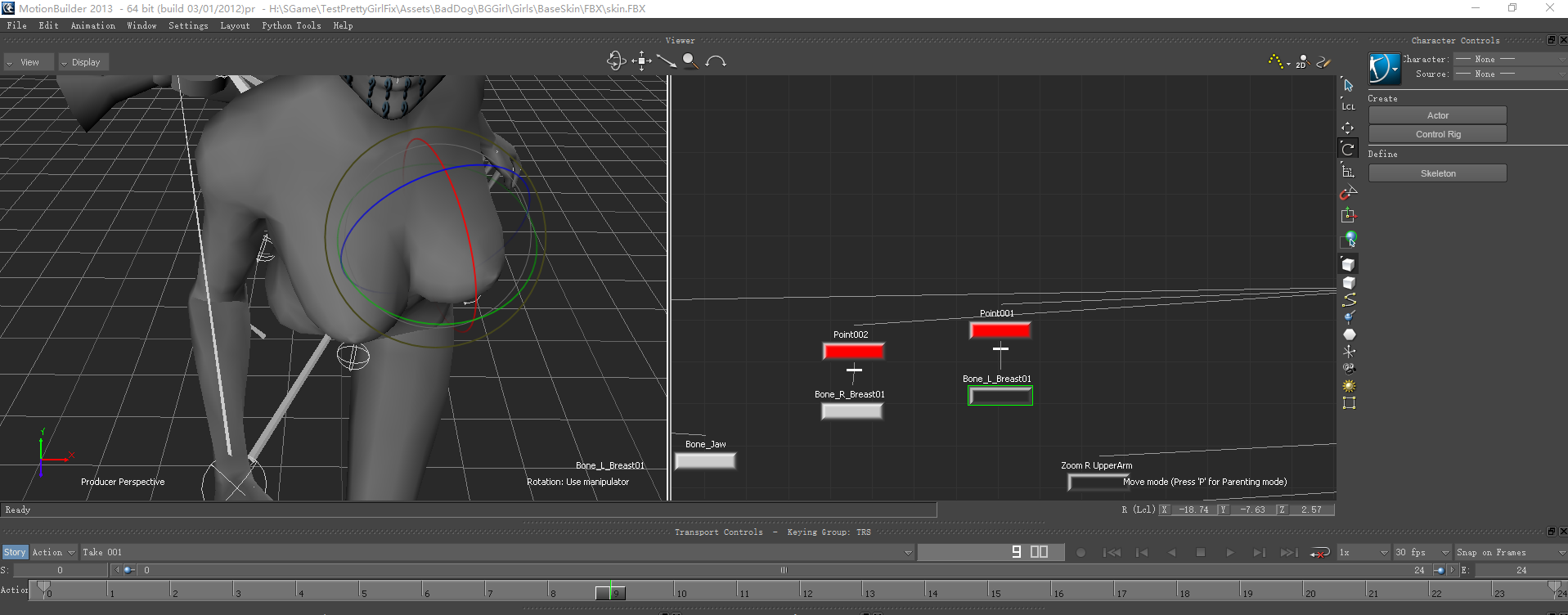
Task: Open the Animation menu
Action: coord(92,25)
